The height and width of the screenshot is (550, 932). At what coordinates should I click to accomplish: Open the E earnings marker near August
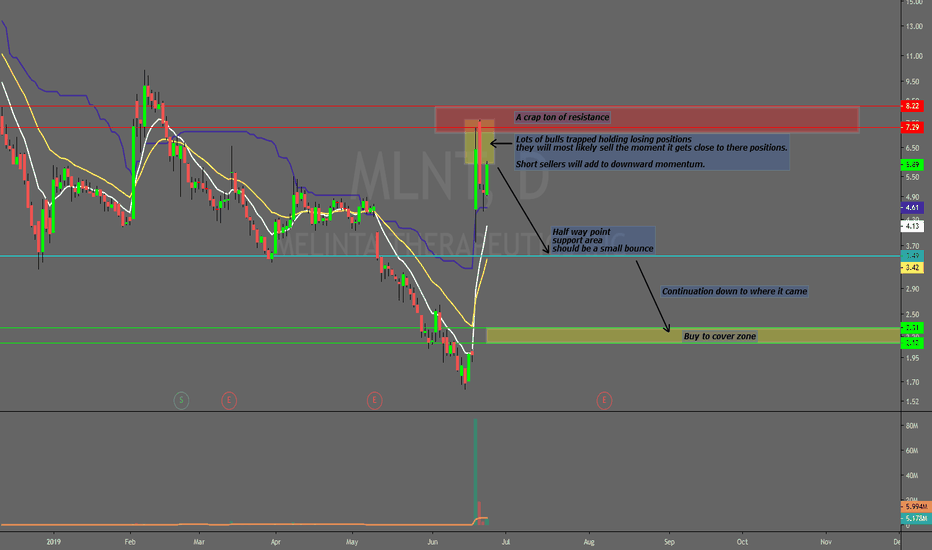604,400
